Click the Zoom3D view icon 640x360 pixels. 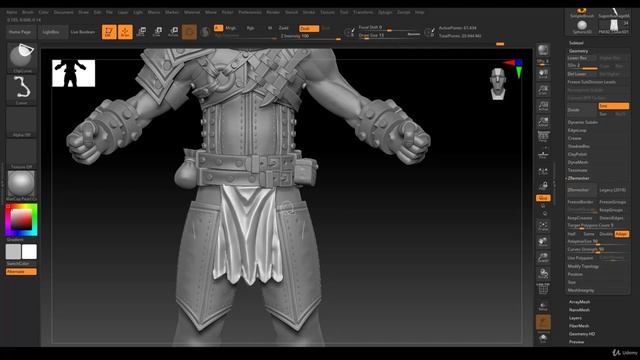click(543, 258)
